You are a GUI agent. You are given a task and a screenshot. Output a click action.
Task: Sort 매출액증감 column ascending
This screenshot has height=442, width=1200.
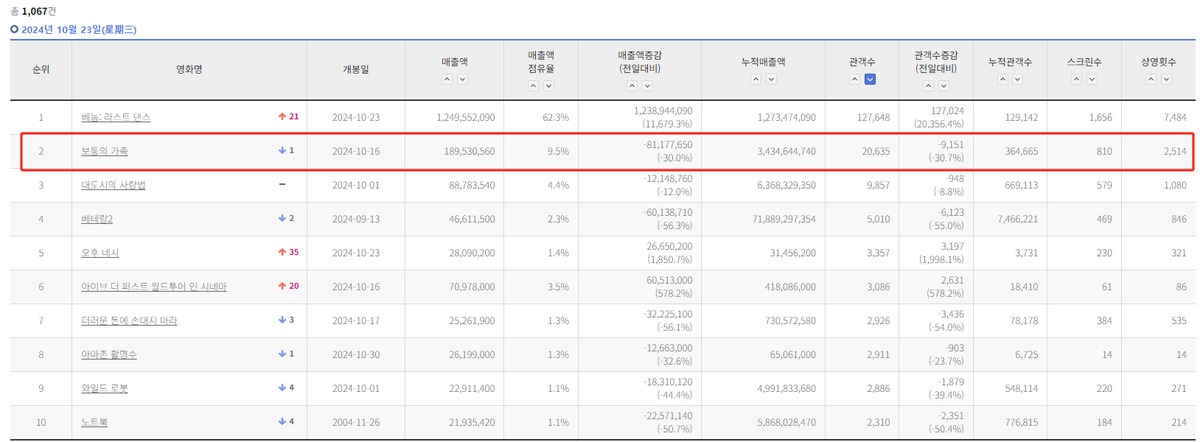[634, 85]
